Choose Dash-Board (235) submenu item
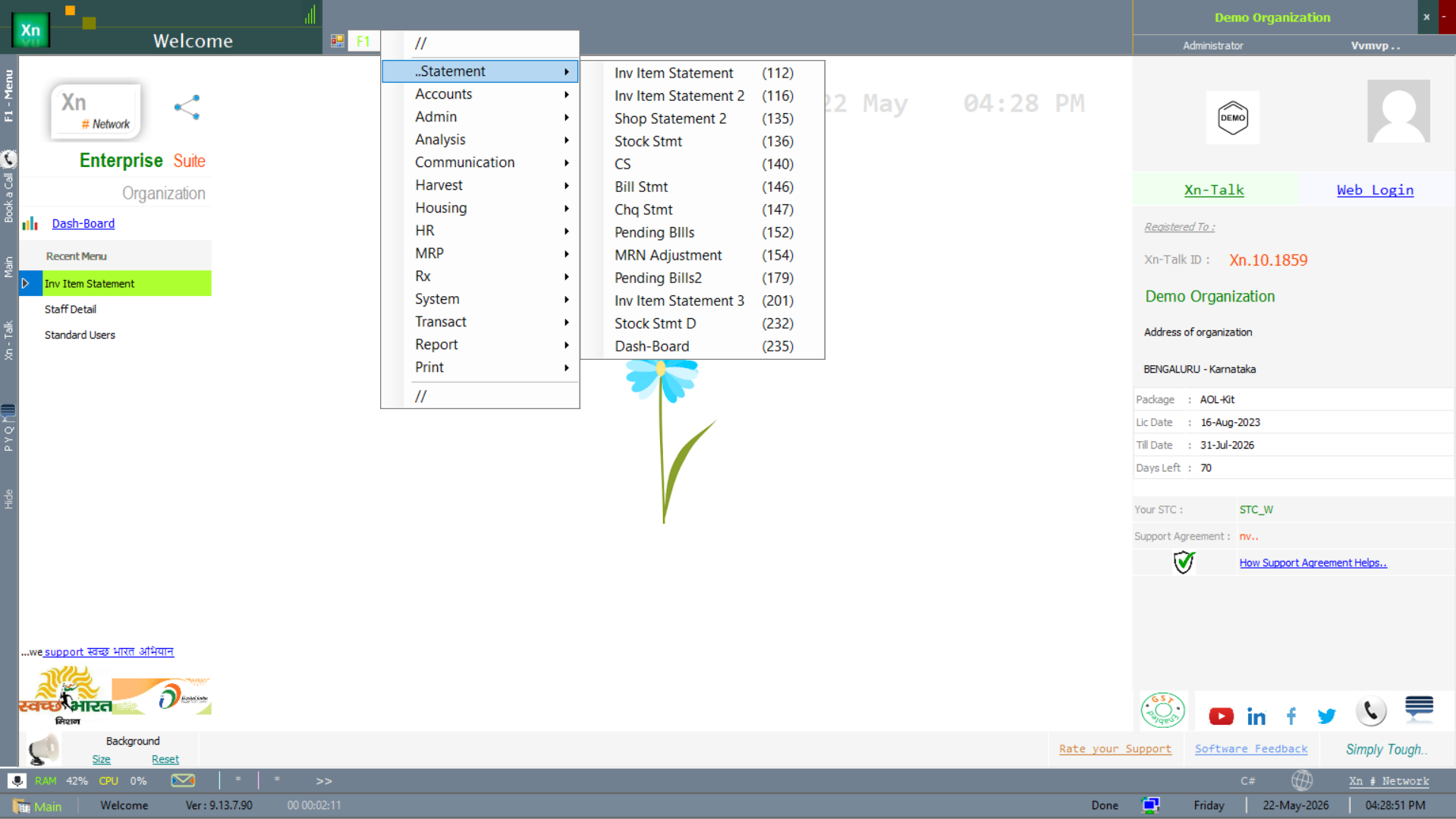This screenshot has width=1456, height=819. 703,346
